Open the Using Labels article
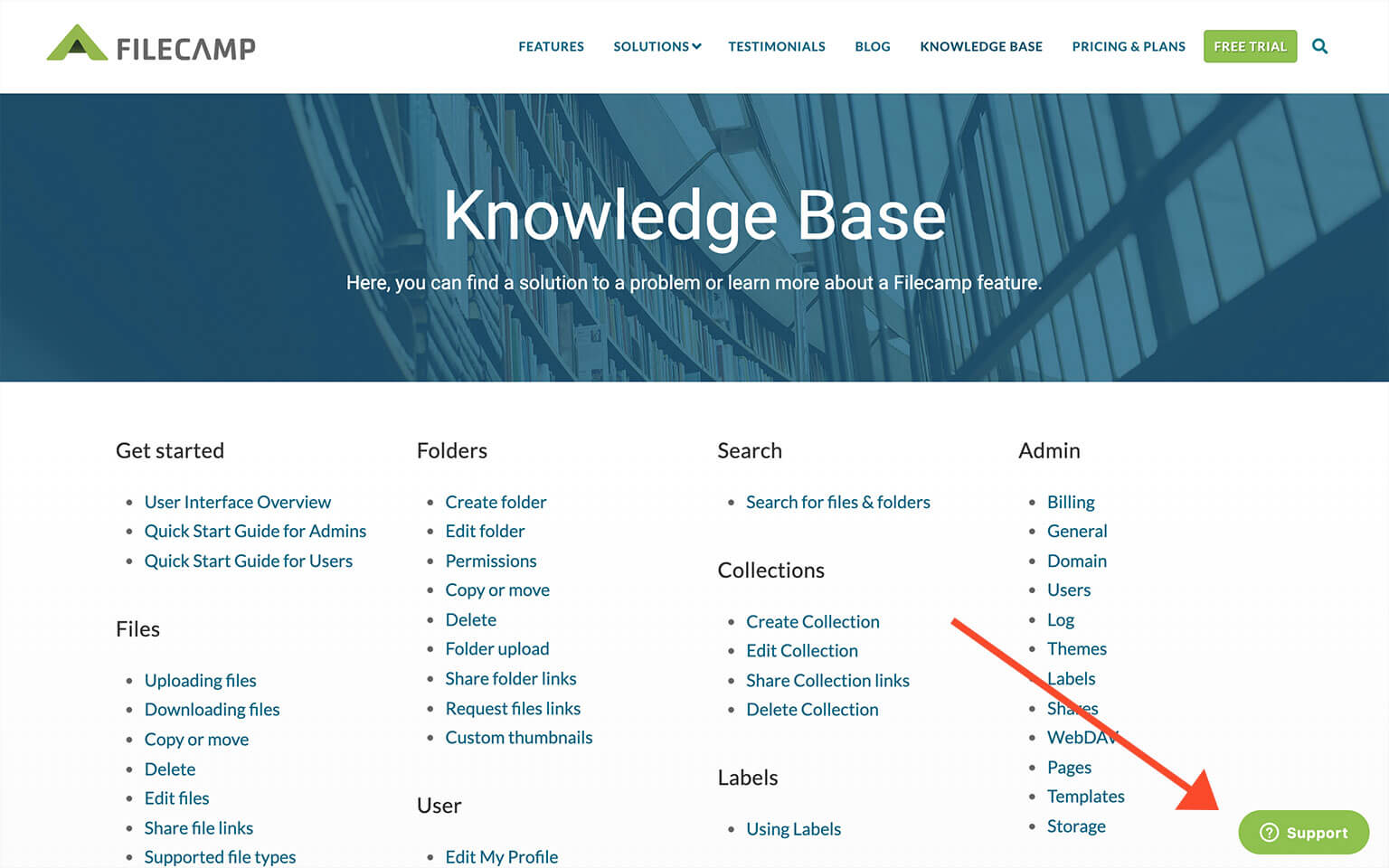Image resolution: width=1389 pixels, height=868 pixels. [x=793, y=828]
